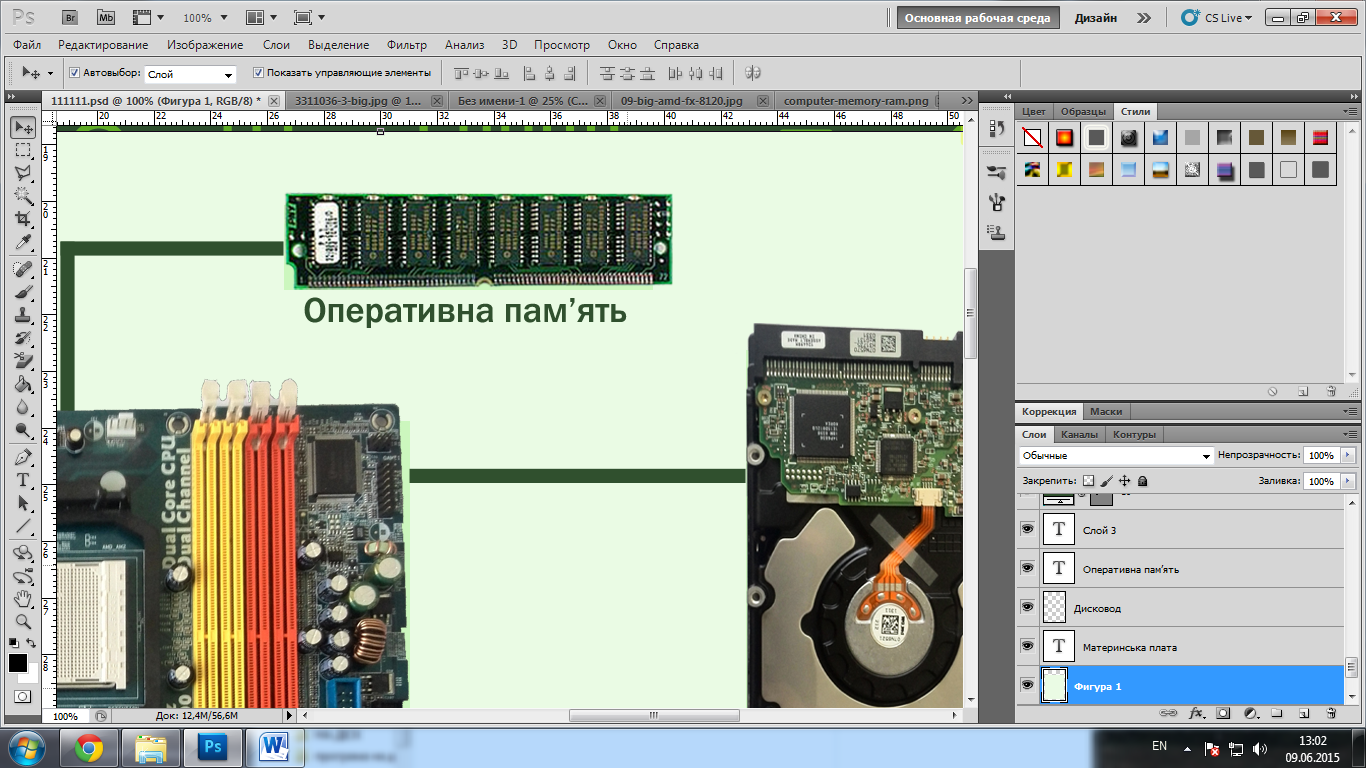
Task: Toggle the Автовыбор checkbox
Action: click(74, 73)
